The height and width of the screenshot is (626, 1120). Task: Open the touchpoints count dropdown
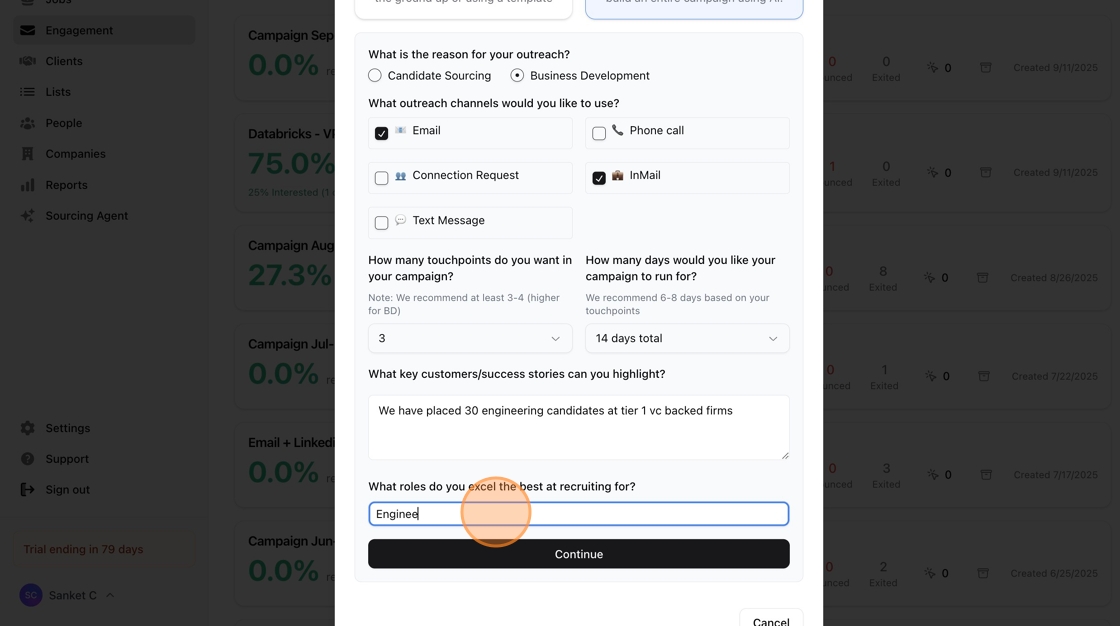pos(470,339)
